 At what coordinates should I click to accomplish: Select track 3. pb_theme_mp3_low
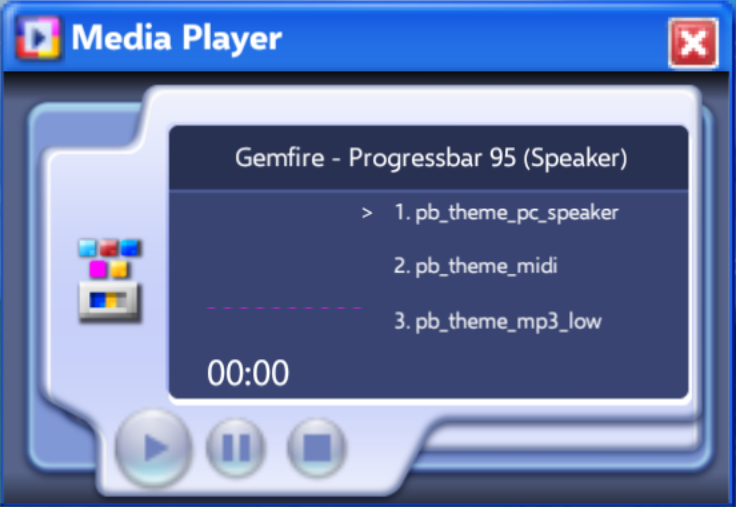point(498,322)
